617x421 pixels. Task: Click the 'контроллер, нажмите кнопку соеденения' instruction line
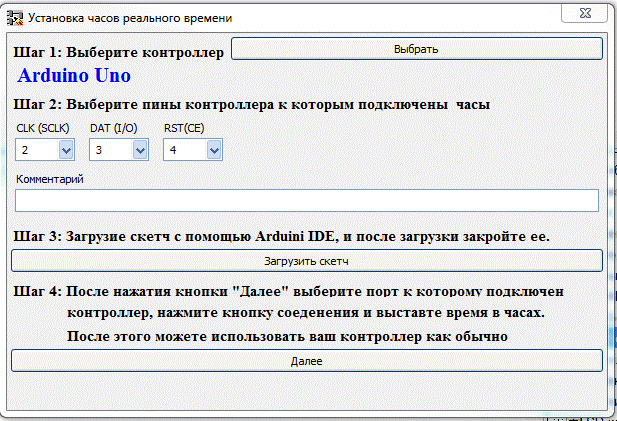point(306,313)
